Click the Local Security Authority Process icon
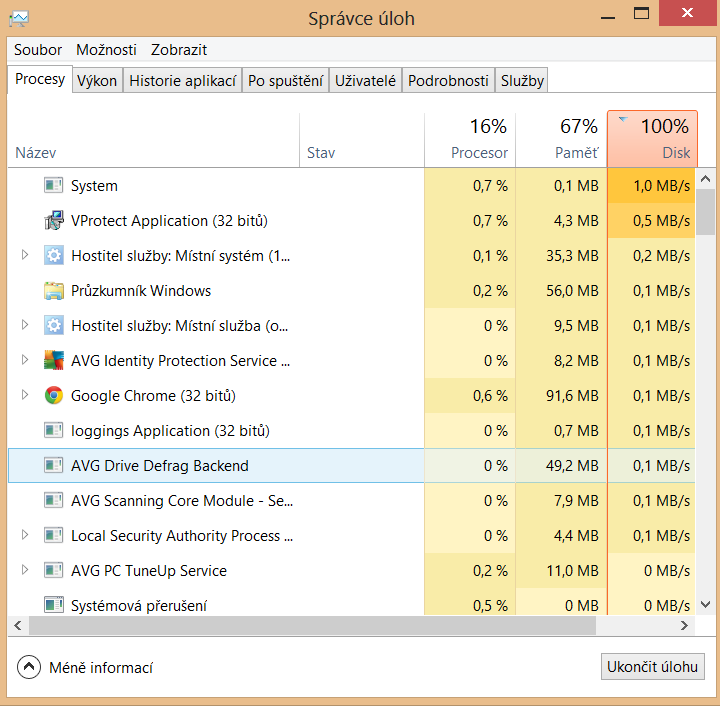Image resolution: width=720 pixels, height=706 pixels. click(53, 535)
